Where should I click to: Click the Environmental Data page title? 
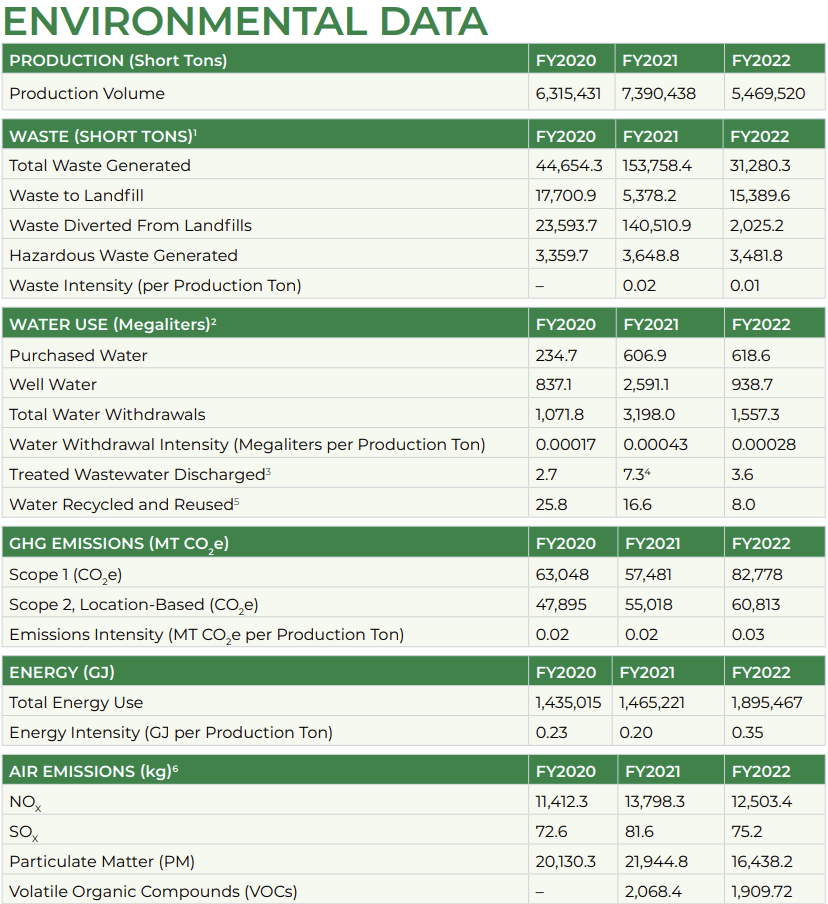tap(244, 21)
